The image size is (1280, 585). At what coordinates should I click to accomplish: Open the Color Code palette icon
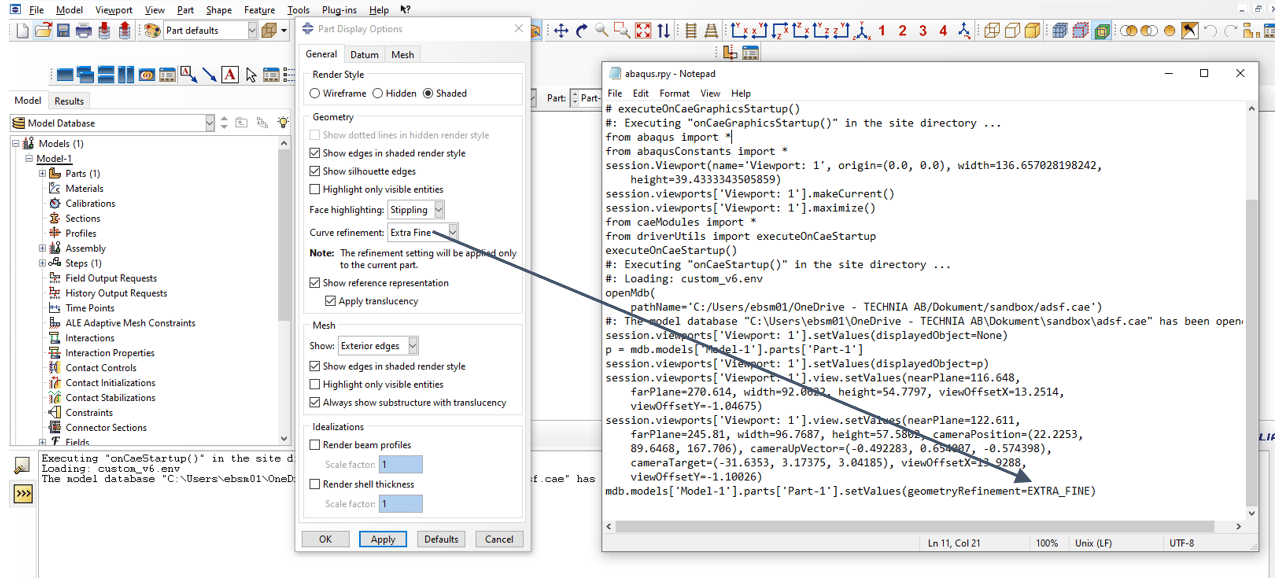point(150,31)
